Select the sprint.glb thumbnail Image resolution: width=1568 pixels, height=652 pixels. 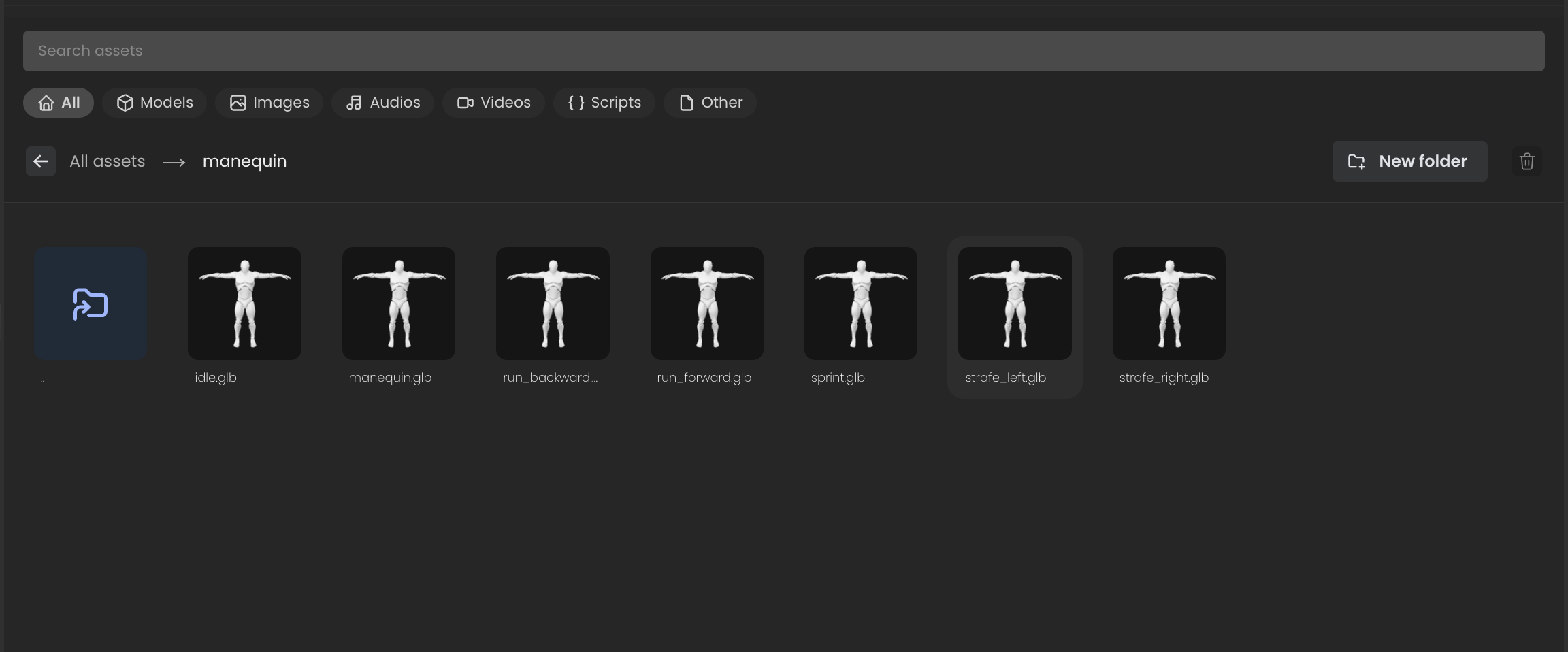tap(861, 304)
